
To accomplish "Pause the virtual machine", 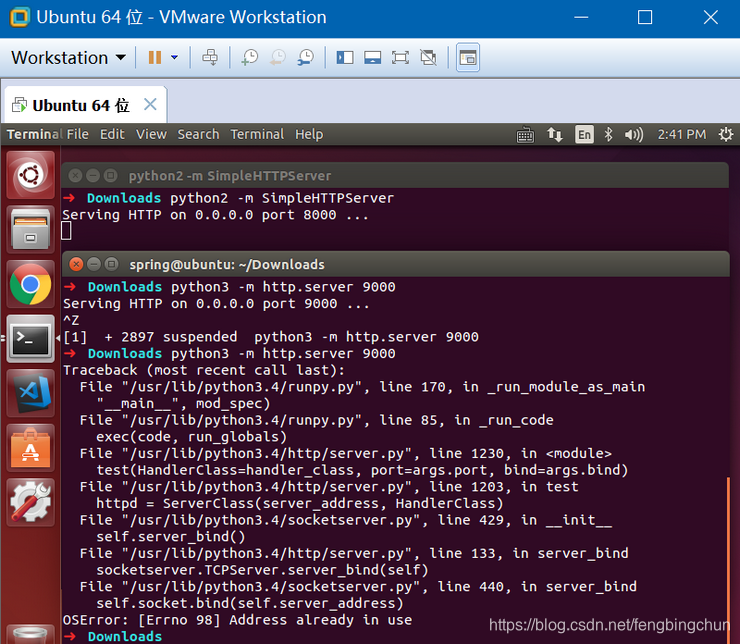I will point(155,58).
